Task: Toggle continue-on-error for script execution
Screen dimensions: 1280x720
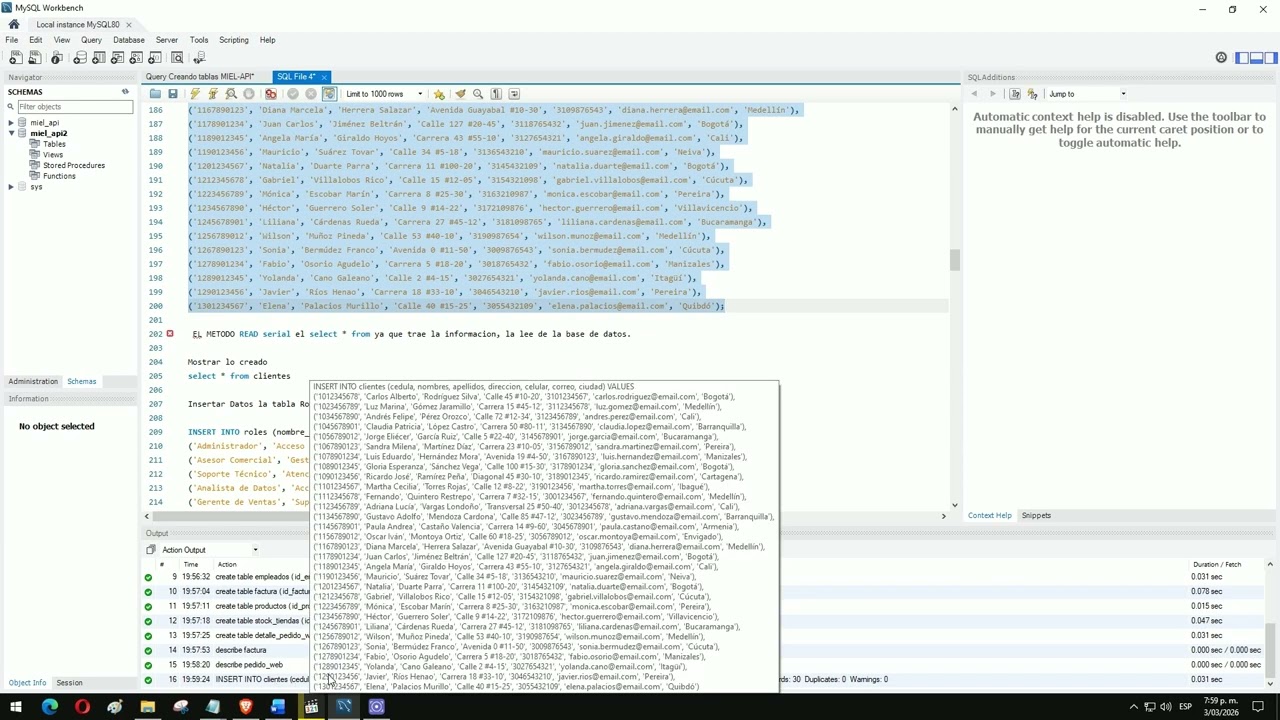Action: point(270,94)
